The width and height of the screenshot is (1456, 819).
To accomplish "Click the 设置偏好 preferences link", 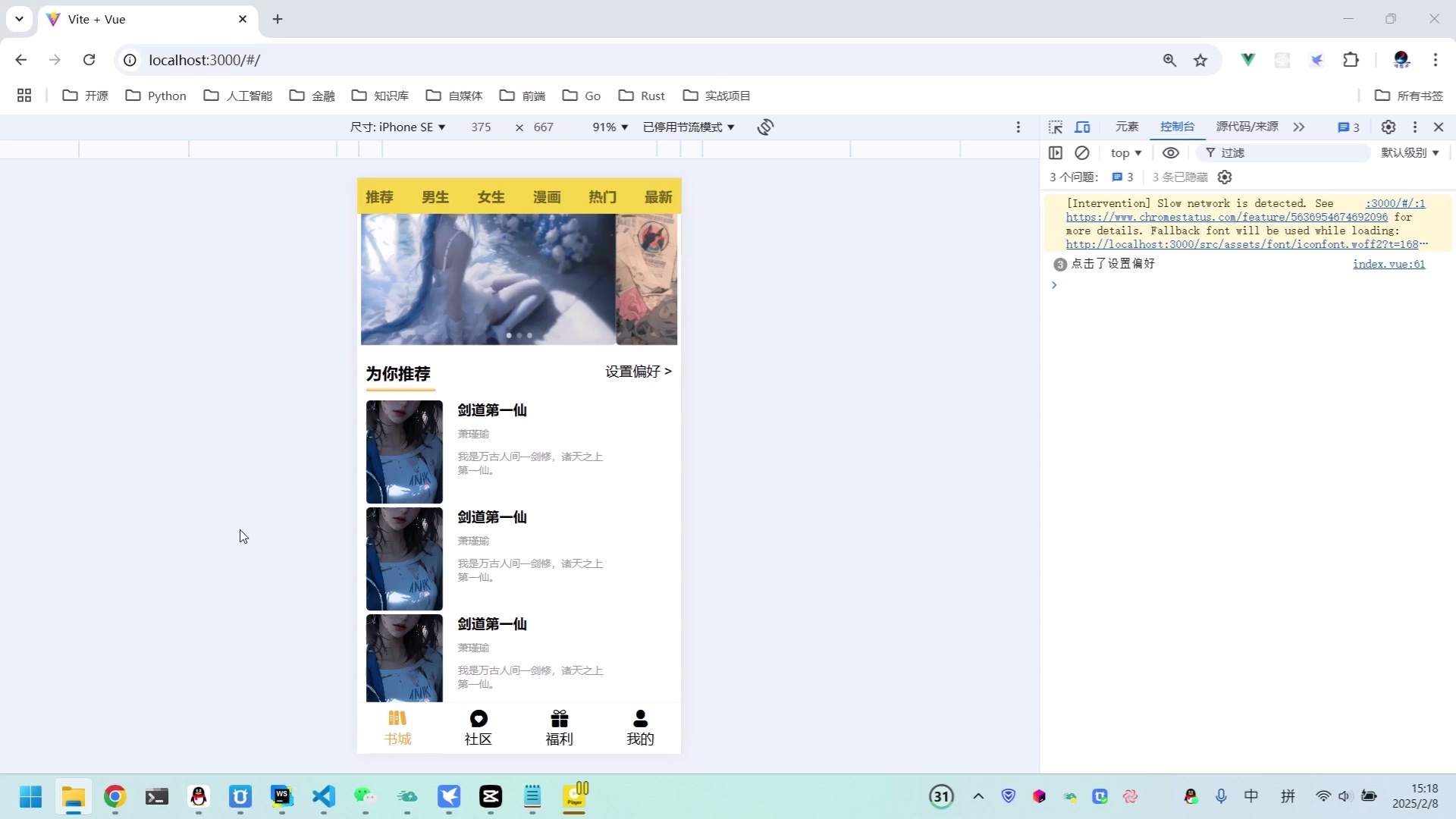I will click(x=637, y=372).
